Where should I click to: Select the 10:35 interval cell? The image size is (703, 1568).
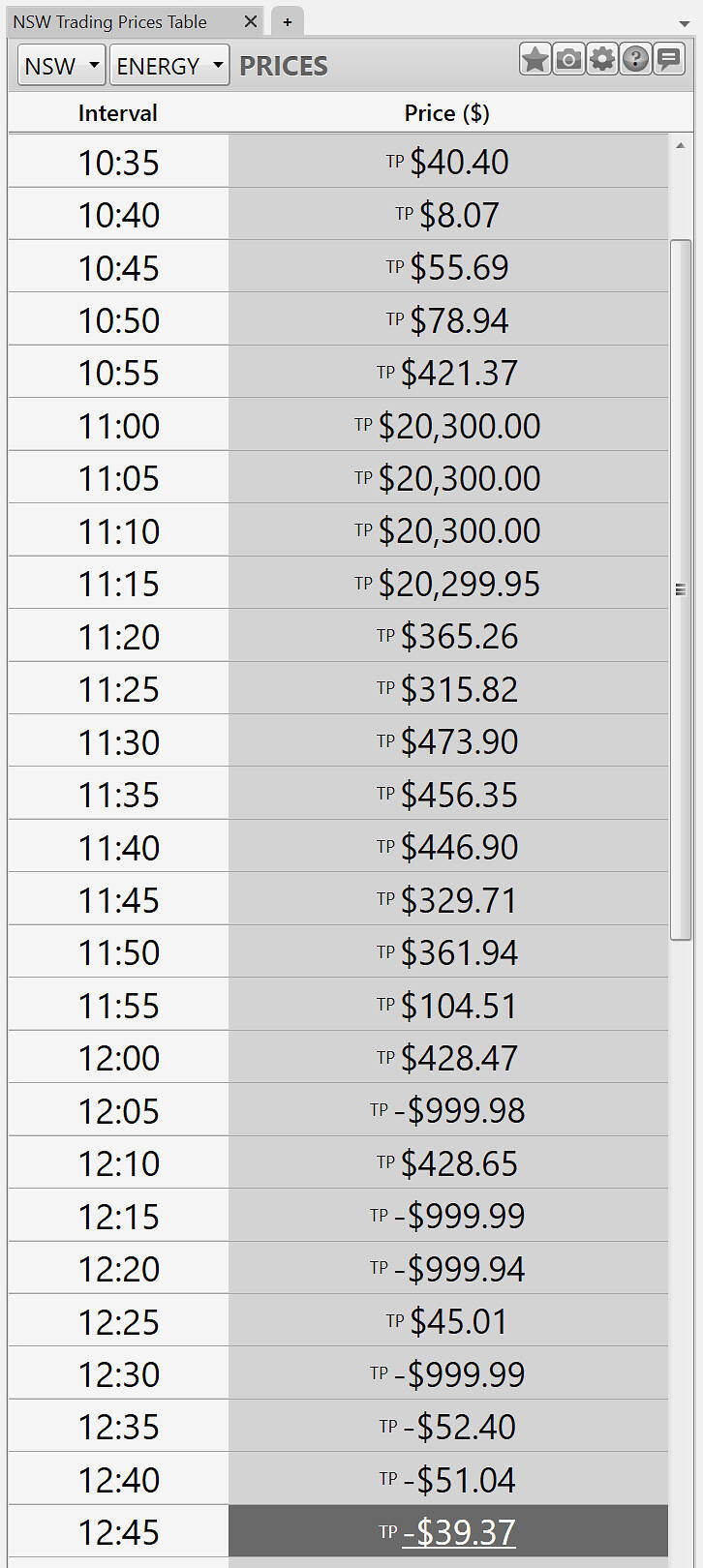tap(118, 163)
